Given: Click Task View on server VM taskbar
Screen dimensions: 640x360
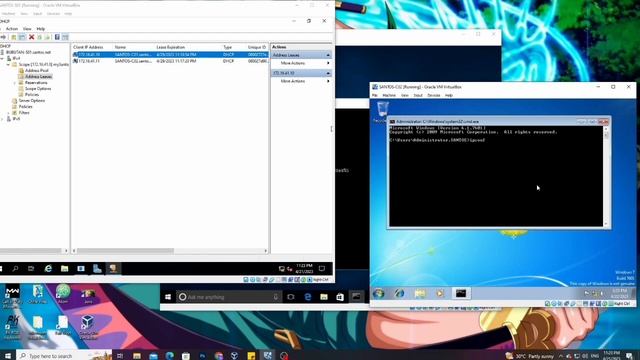Looking at the screenshot, I should tap(31, 268).
